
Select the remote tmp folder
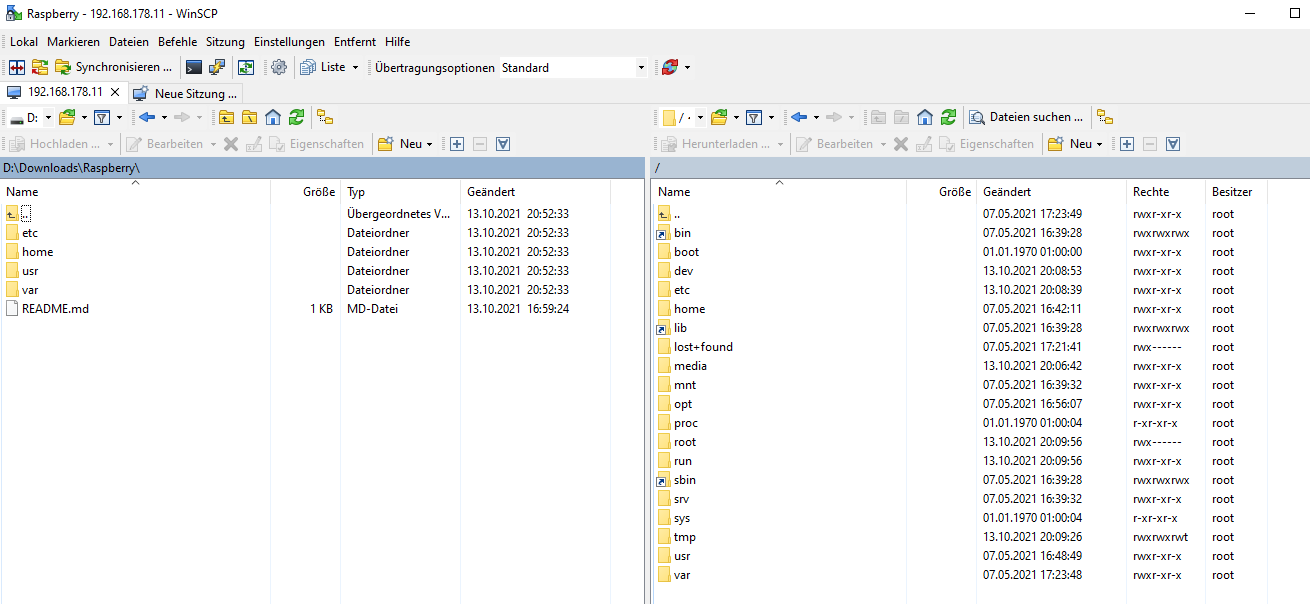pos(684,537)
